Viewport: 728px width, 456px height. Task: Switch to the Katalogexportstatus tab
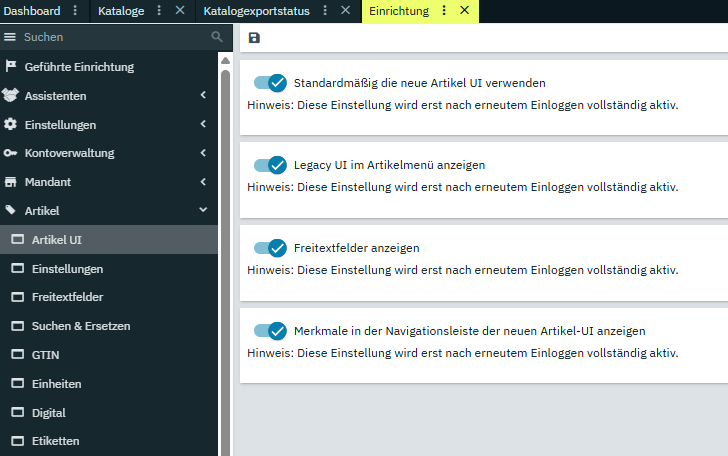click(x=256, y=11)
